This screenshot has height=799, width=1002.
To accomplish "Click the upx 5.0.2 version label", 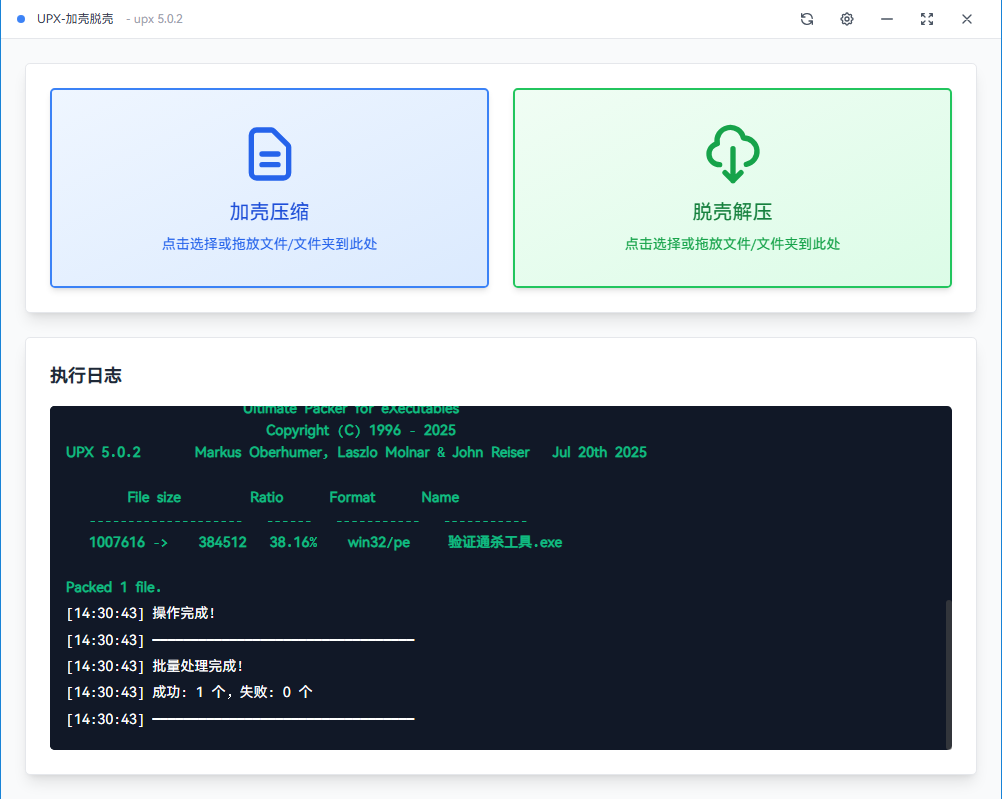I will (155, 18).
